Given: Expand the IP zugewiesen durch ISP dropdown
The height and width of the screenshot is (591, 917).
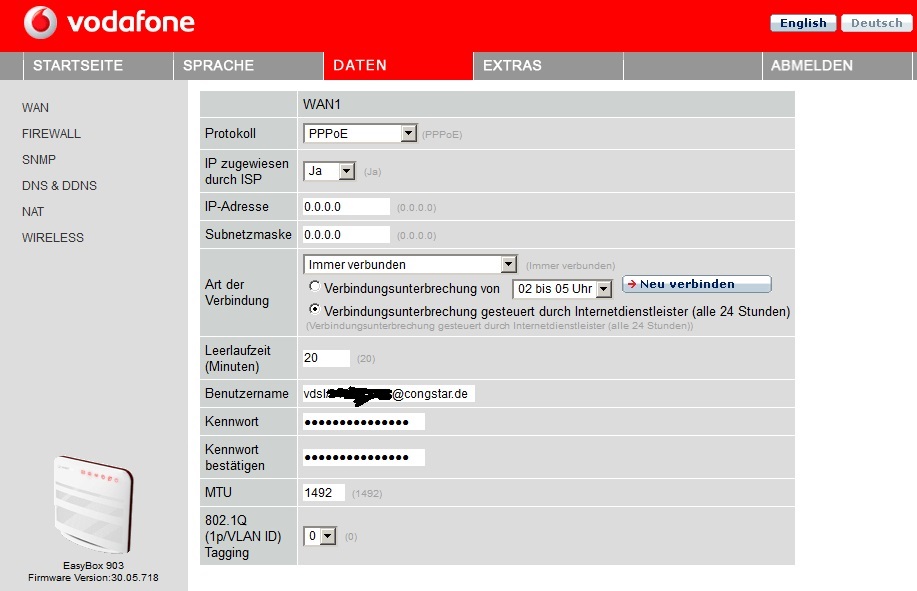Looking at the screenshot, I should coord(330,171).
